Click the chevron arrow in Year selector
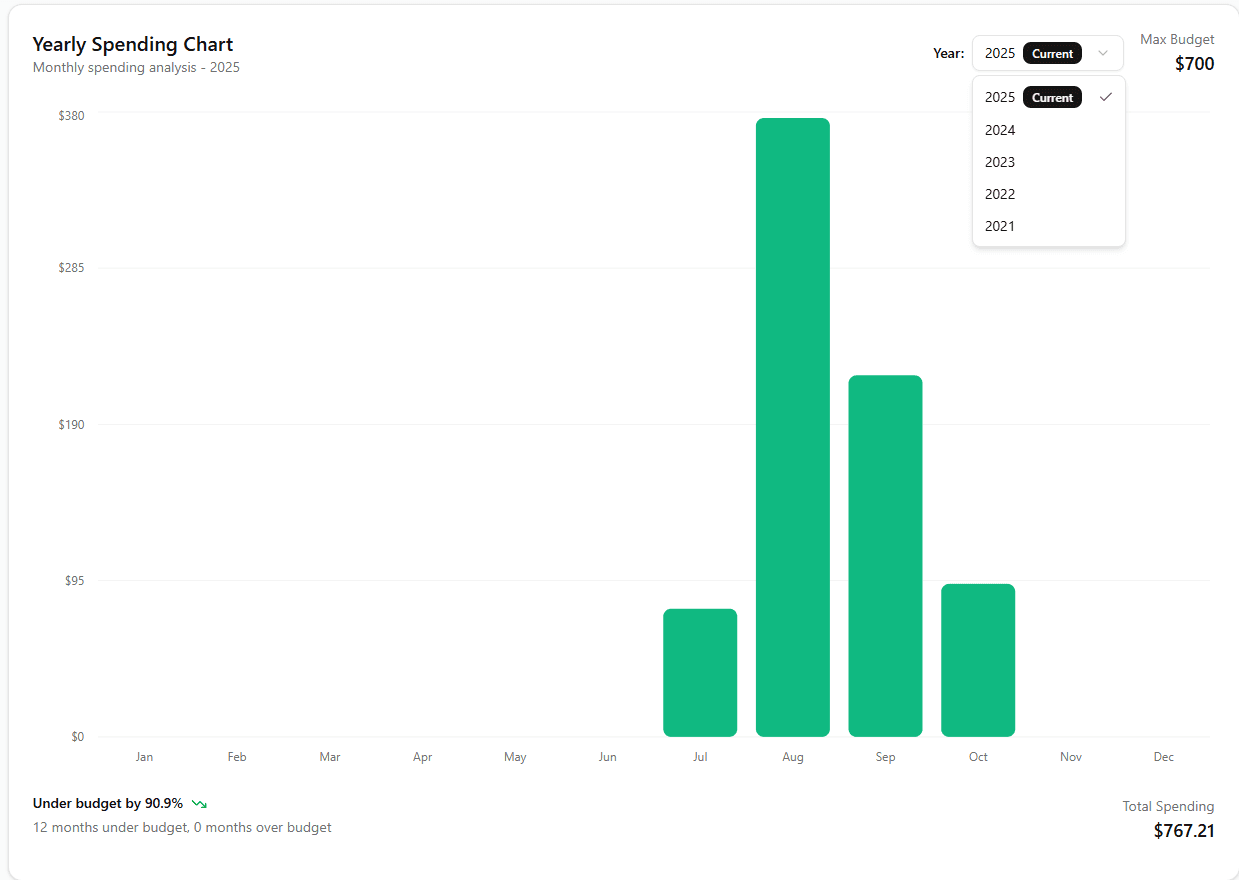The height and width of the screenshot is (880, 1239). click(1103, 53)
